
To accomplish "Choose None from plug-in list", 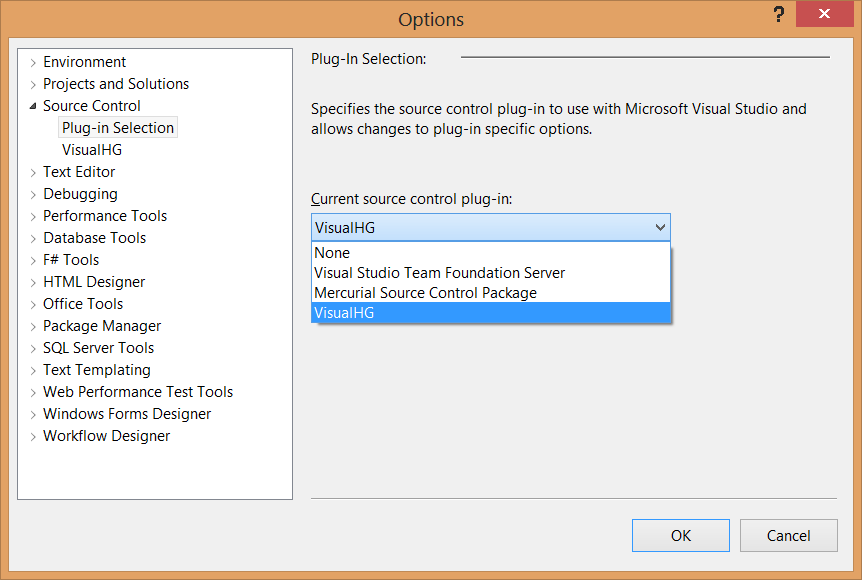I will [332, 253].
